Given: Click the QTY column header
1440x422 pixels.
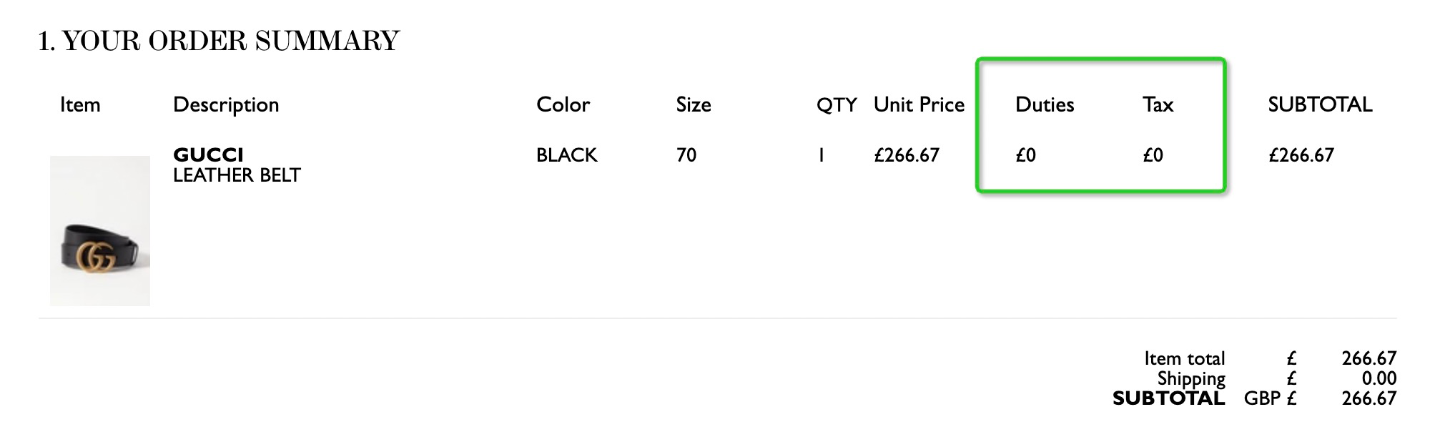Looking at the screenshot, I should click(x=837, y=105).
